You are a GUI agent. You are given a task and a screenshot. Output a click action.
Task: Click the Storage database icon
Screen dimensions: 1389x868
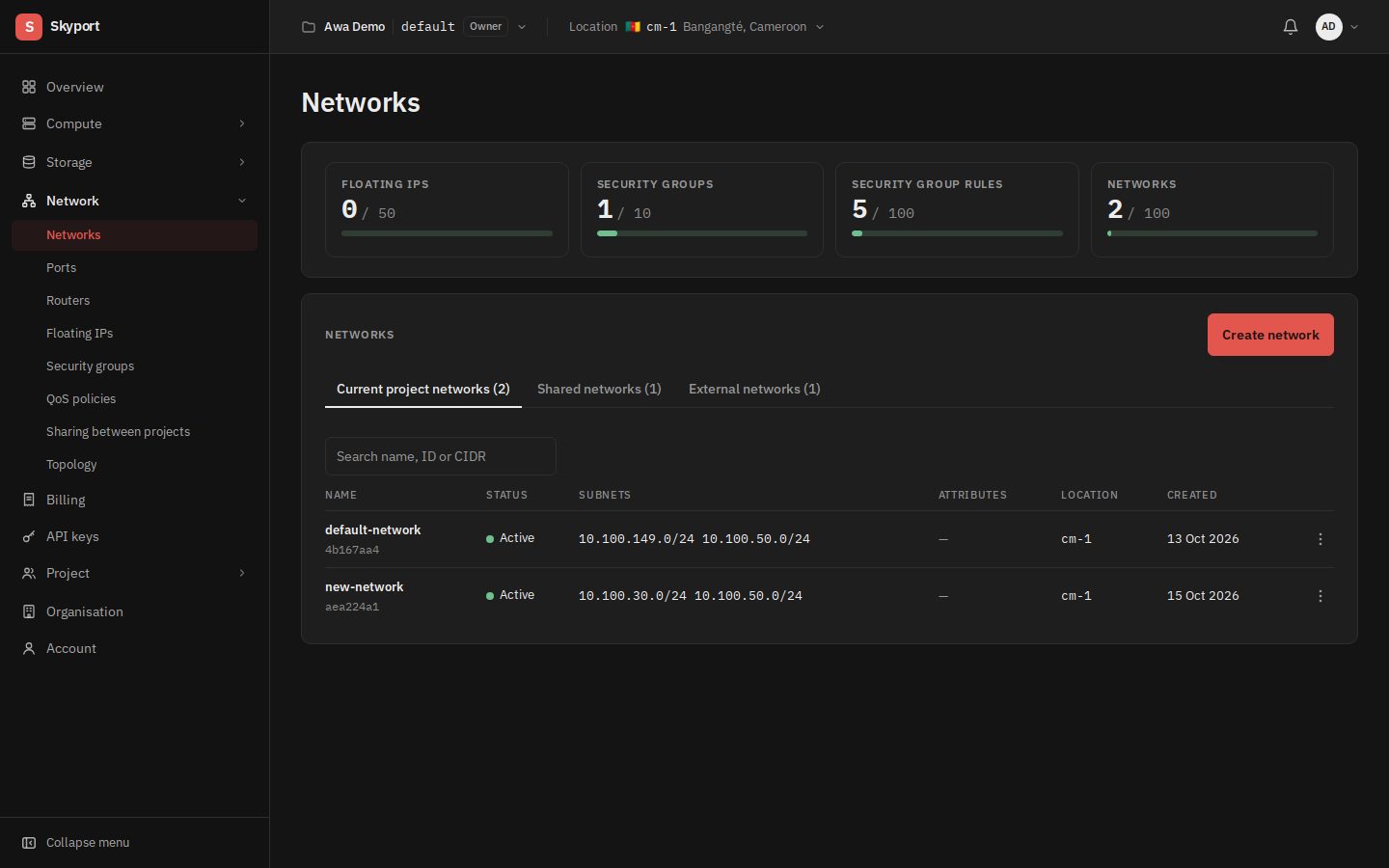tap(29, 162)
